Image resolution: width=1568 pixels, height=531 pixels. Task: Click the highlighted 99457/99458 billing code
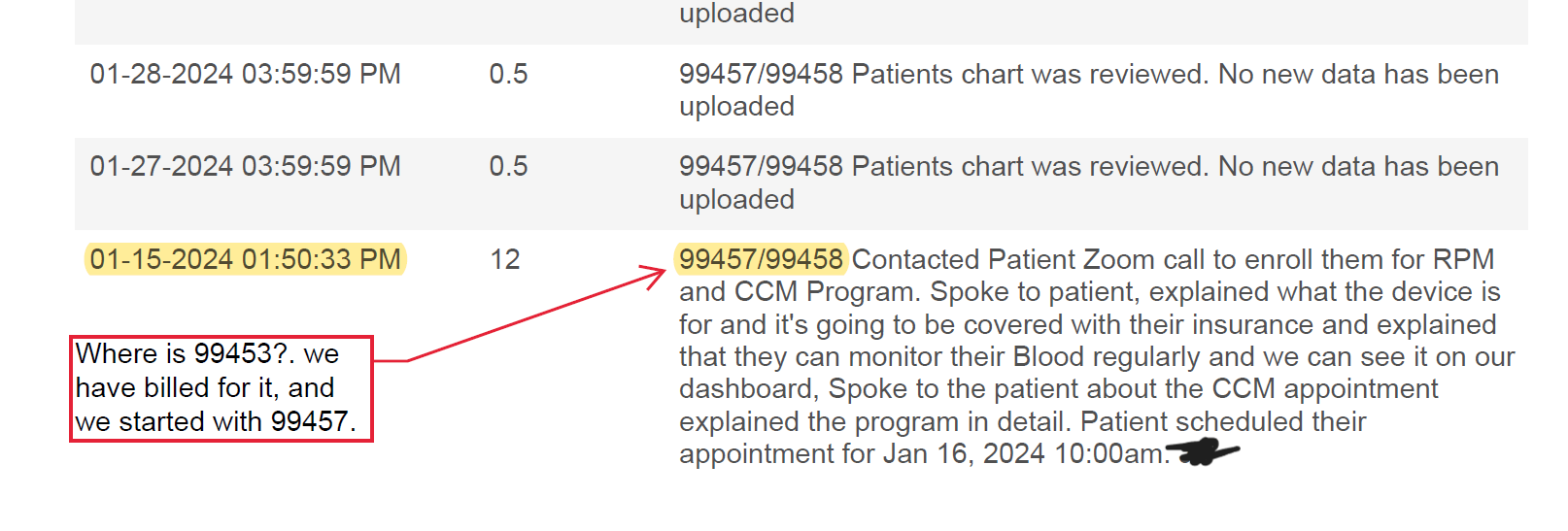761,260
